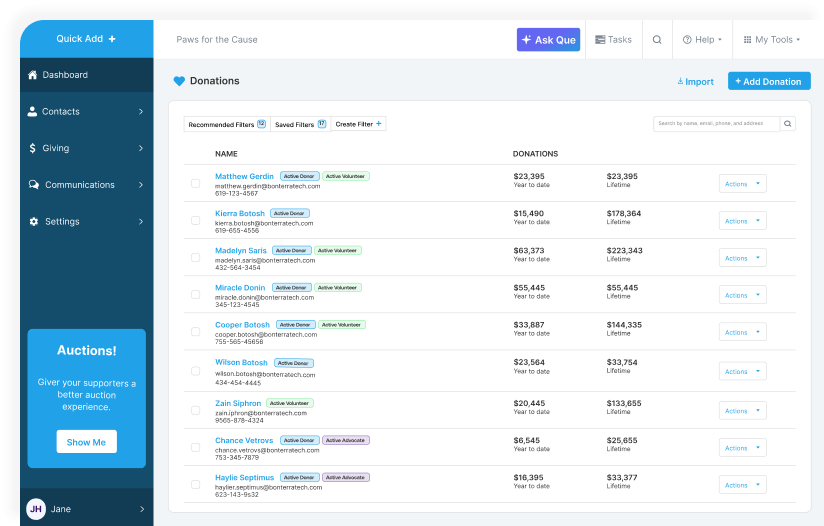The height and width of the screenshot is (526, 824).
Task: Click the Tasks list icon
Action: tap(600, 39)
